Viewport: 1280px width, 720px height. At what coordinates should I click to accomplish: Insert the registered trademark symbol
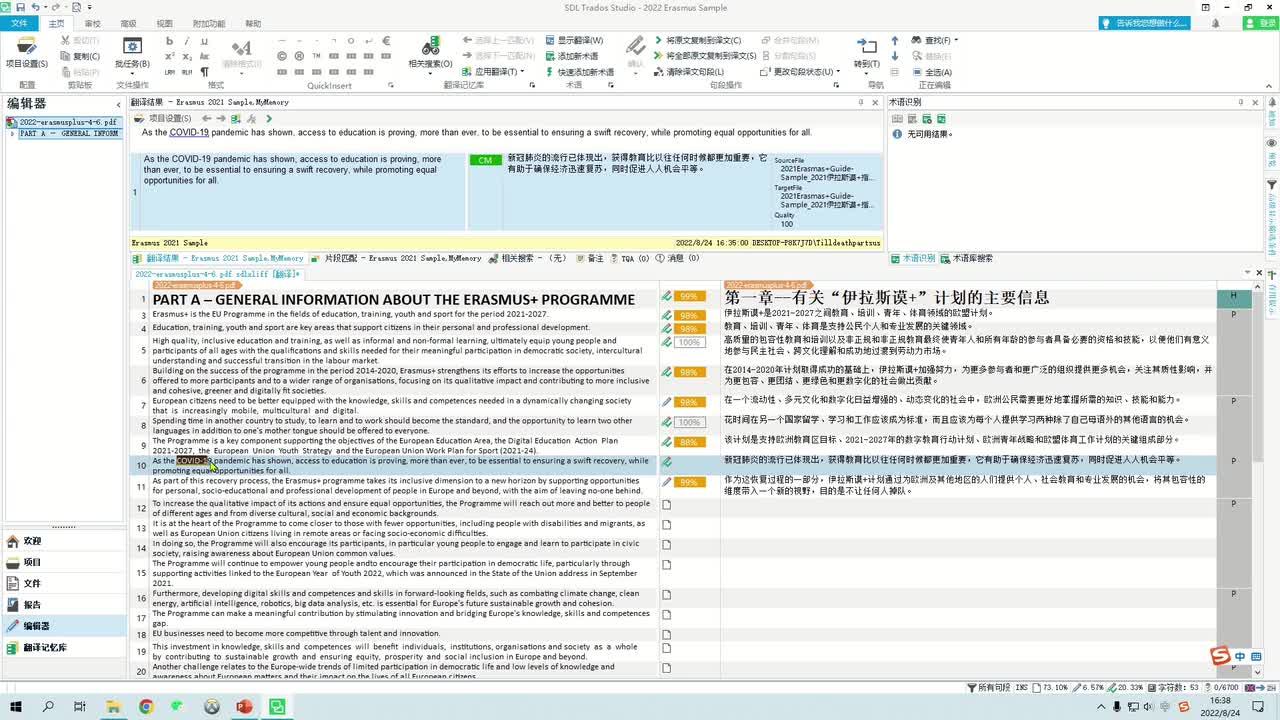(x=300, y=56)
